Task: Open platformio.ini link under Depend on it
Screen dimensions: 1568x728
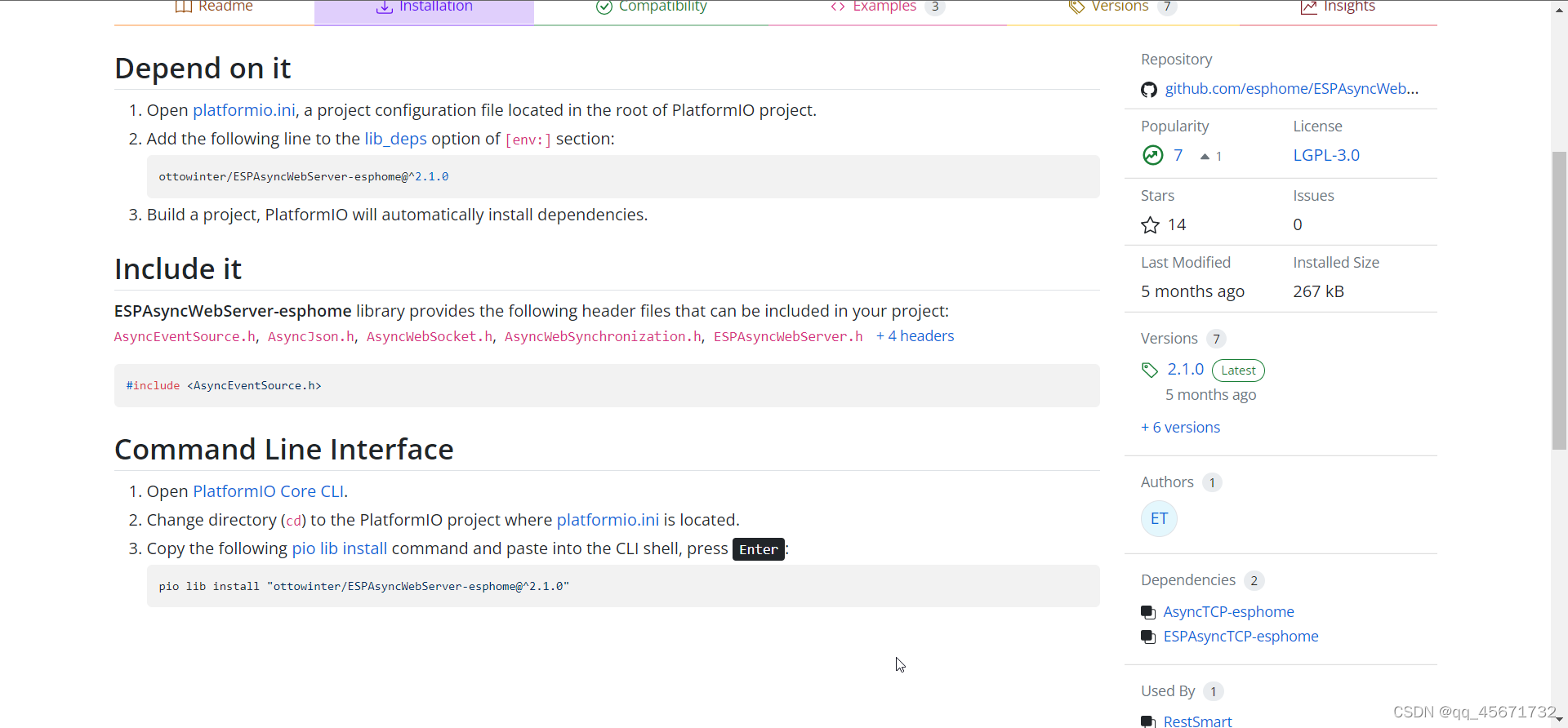Action: pyautogui.click(x=244, y=110)
